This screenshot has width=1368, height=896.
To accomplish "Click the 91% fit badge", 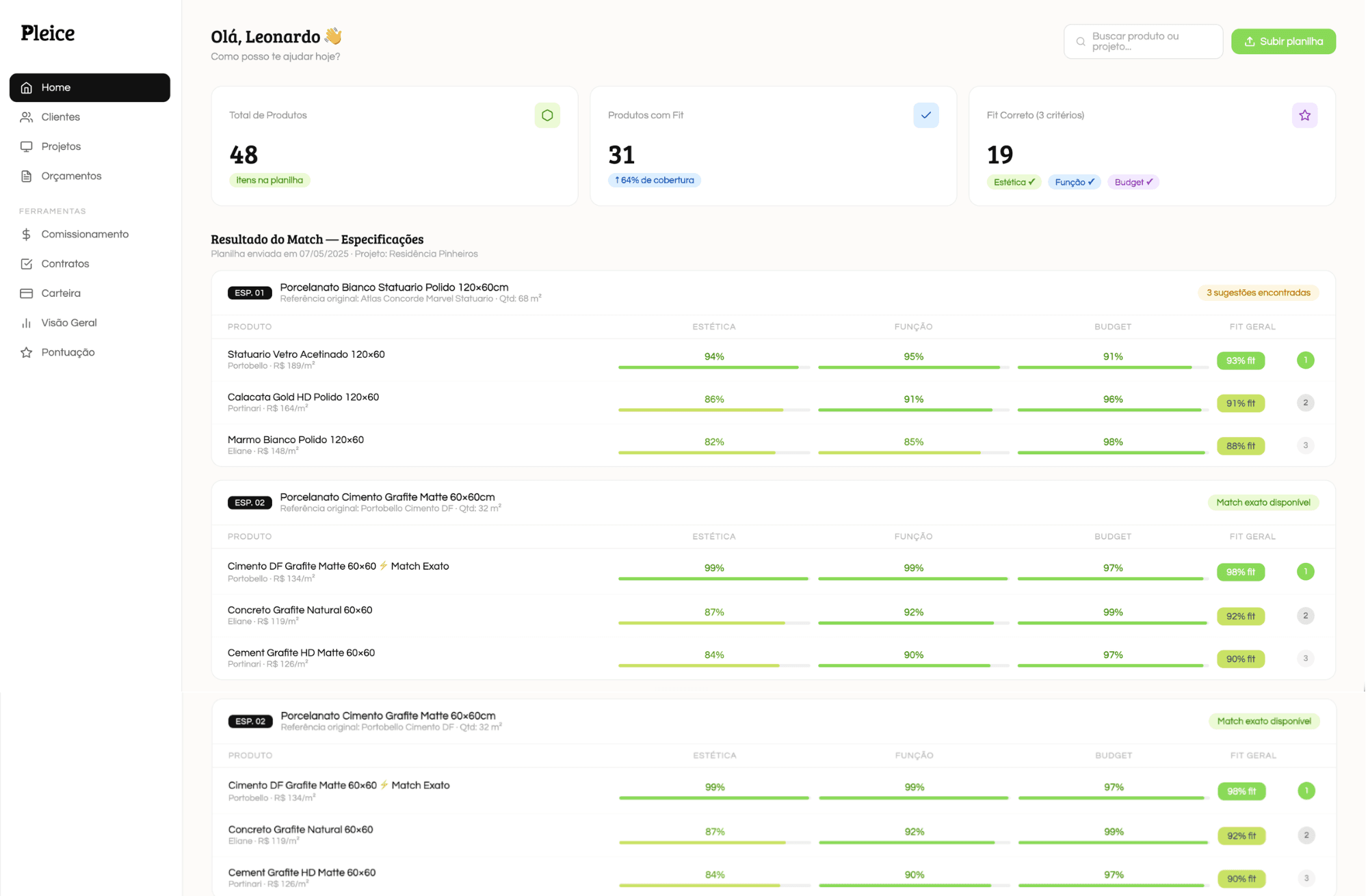I will coord(1240,404).
